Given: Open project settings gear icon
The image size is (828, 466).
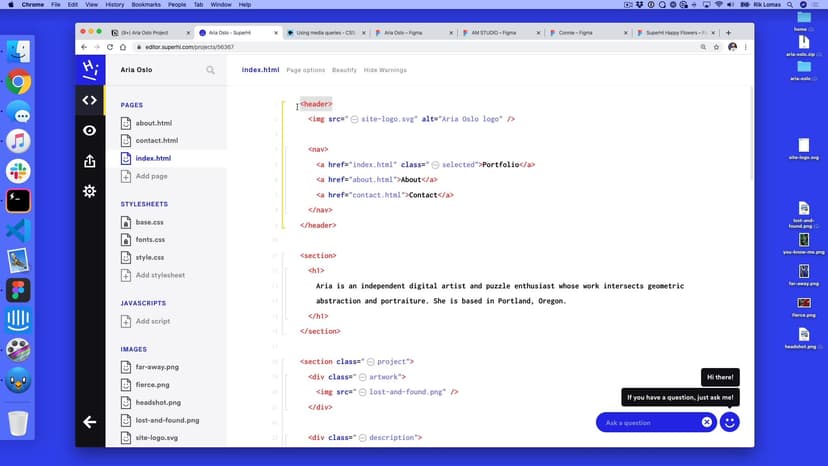Looking at the screenshot, I should click(x=90, y=191).
